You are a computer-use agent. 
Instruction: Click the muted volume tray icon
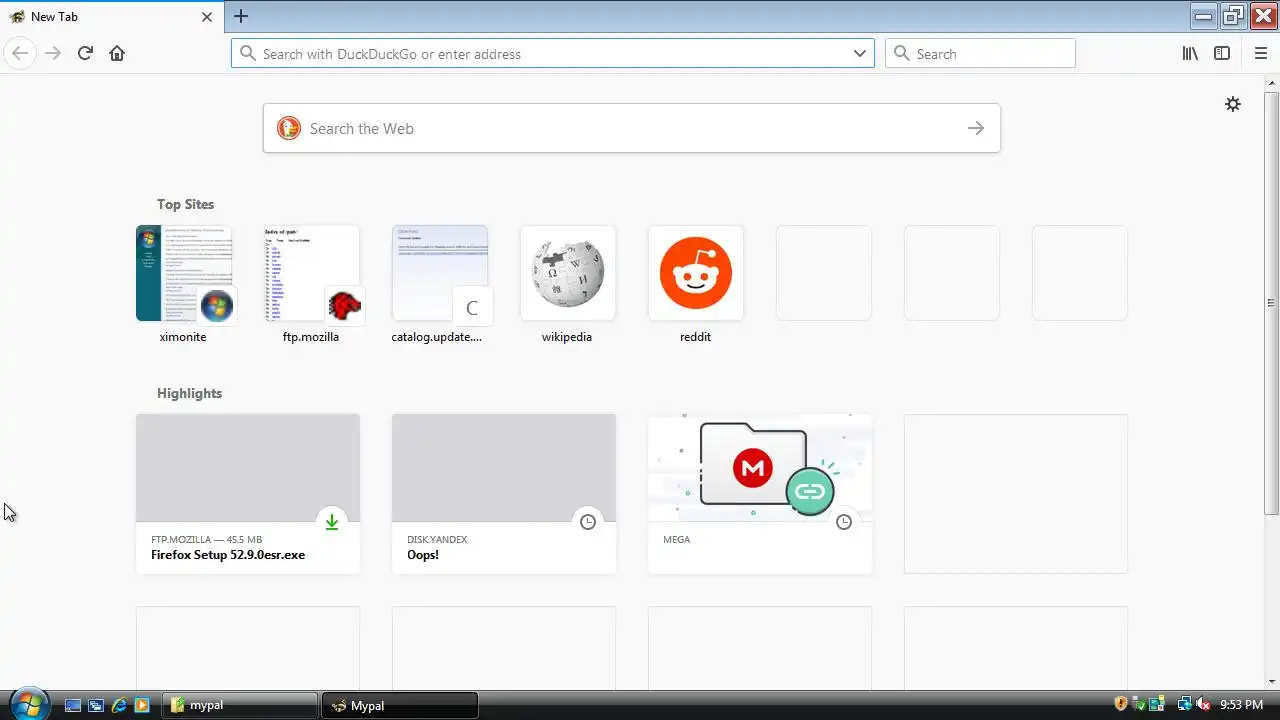coord(1203,704)
